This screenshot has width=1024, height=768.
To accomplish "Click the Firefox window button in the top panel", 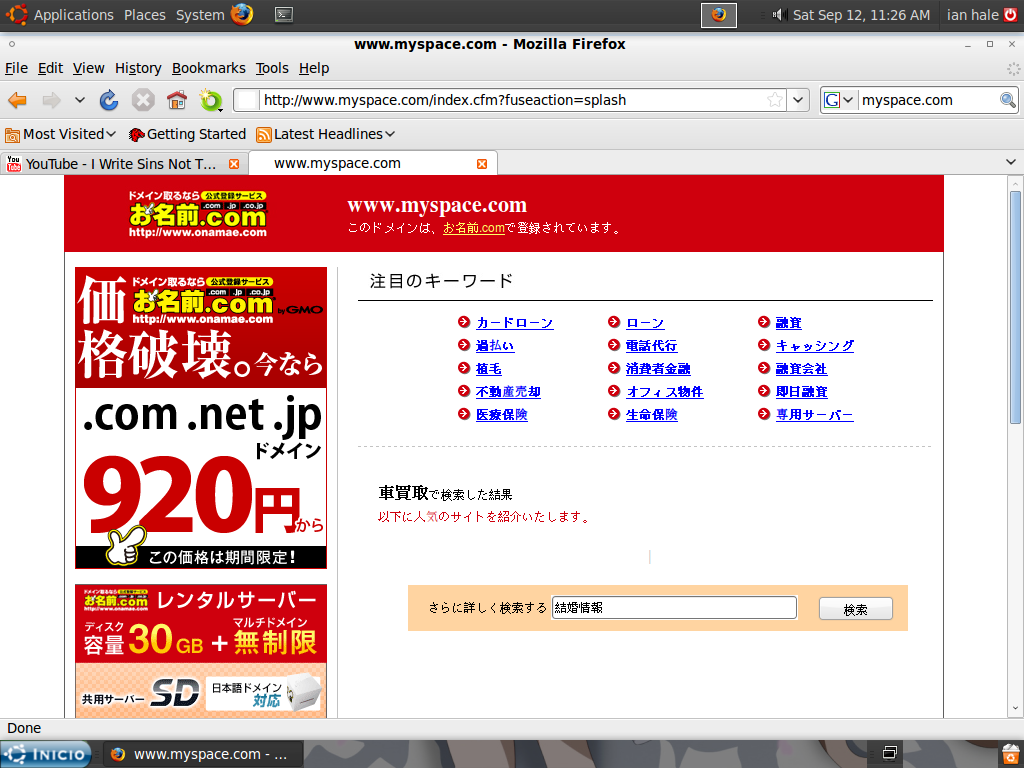I will (x=718, y=14).
